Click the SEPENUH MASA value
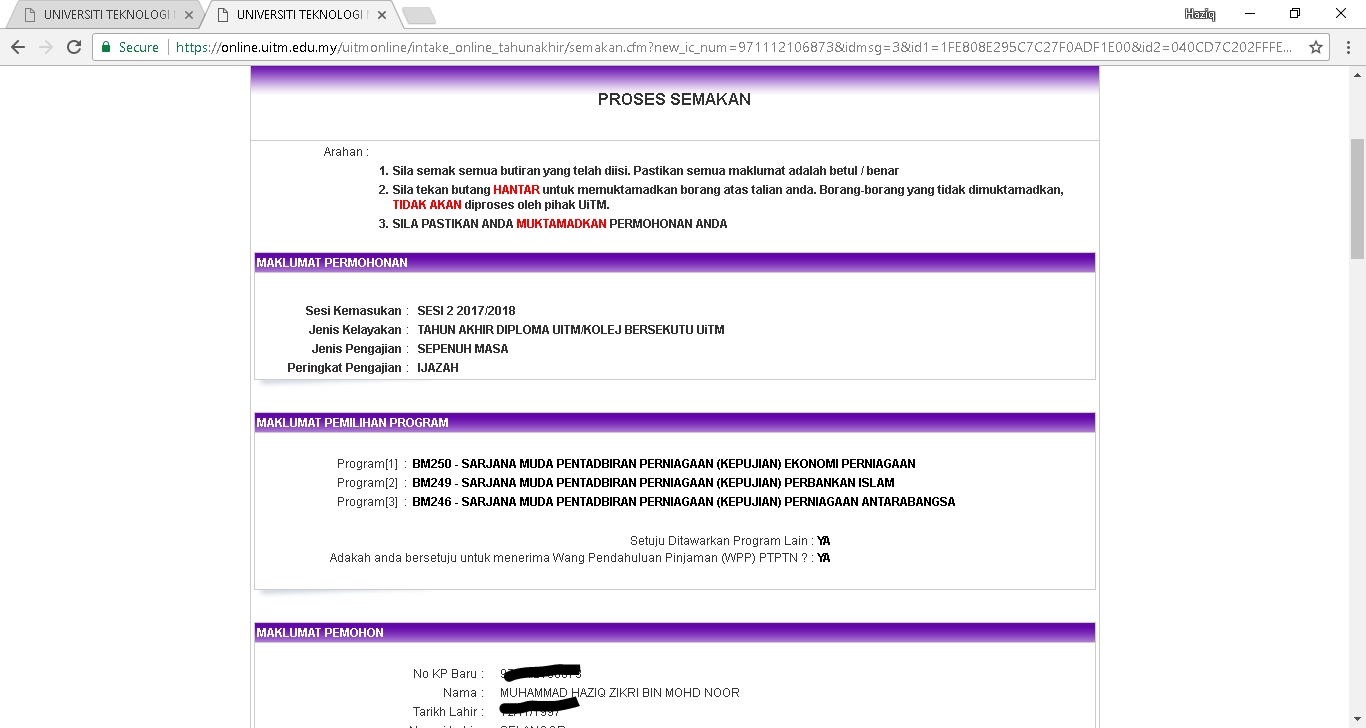Viewport: 1366px width, 728px height. point(463,349)
